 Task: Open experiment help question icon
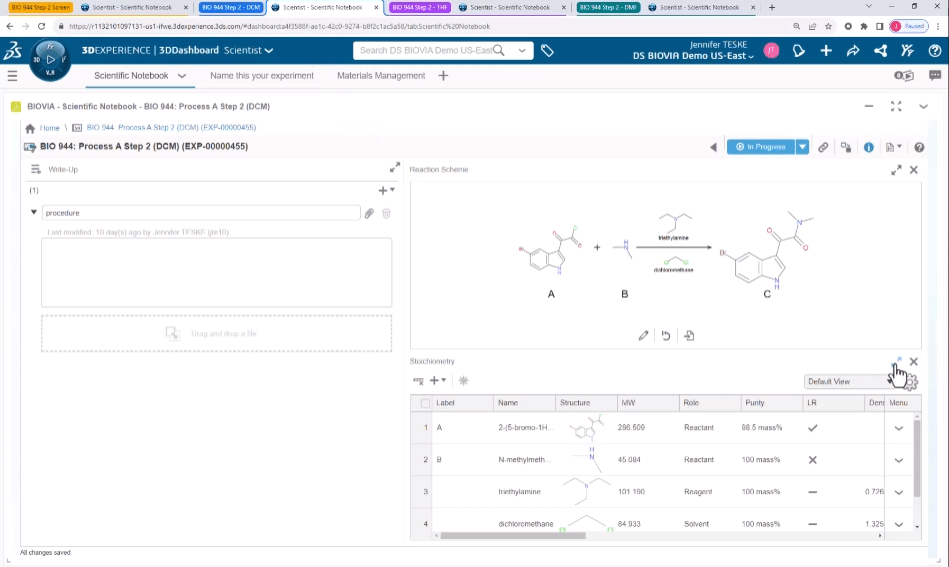pyautogui.click(x=919, y=147)
